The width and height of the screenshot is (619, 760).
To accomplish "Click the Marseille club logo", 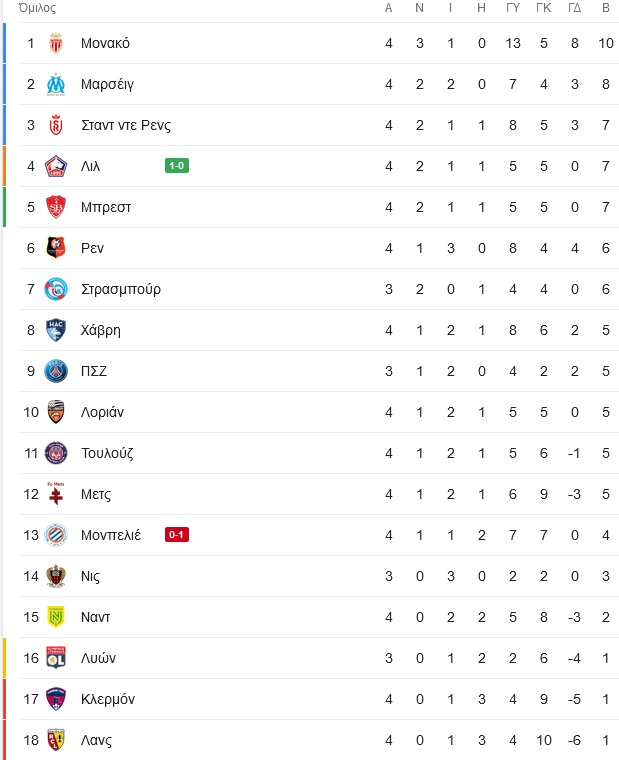I will (56, 84).
